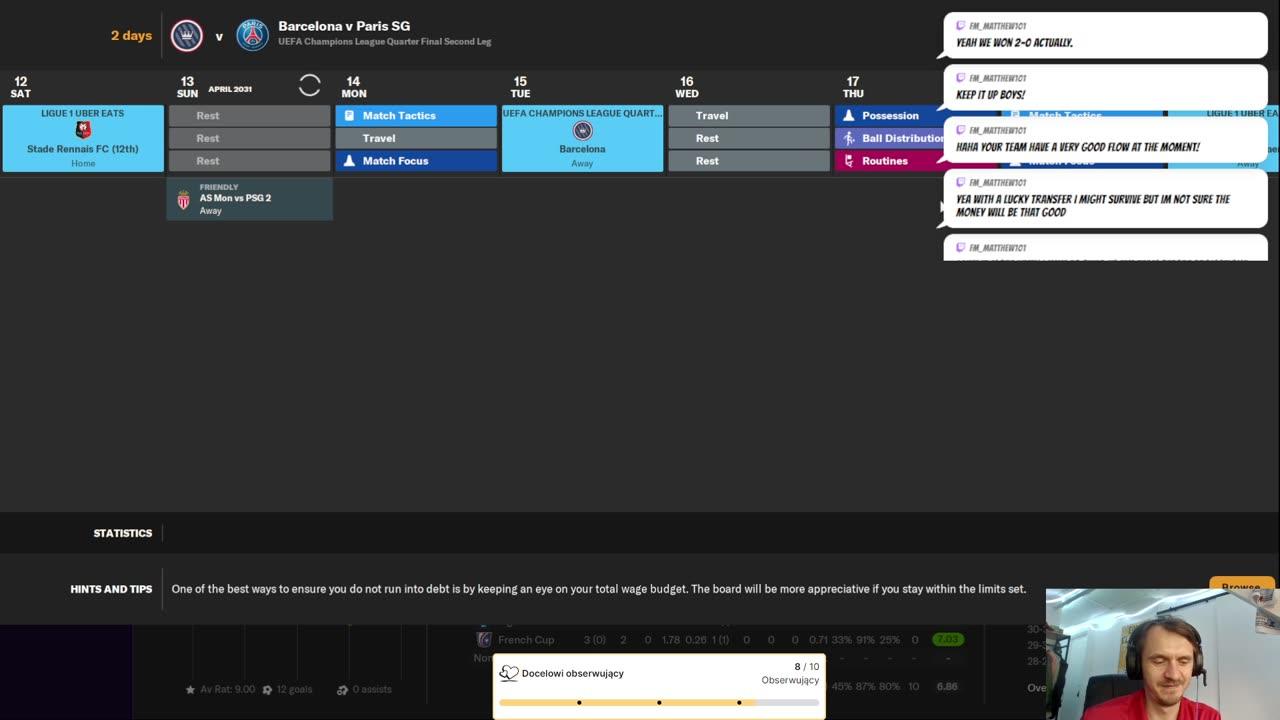Viewport: 1280px width, 720px height.
Task: Click chat message about a lucky transfer
Action: click(x=1105, y=198)
